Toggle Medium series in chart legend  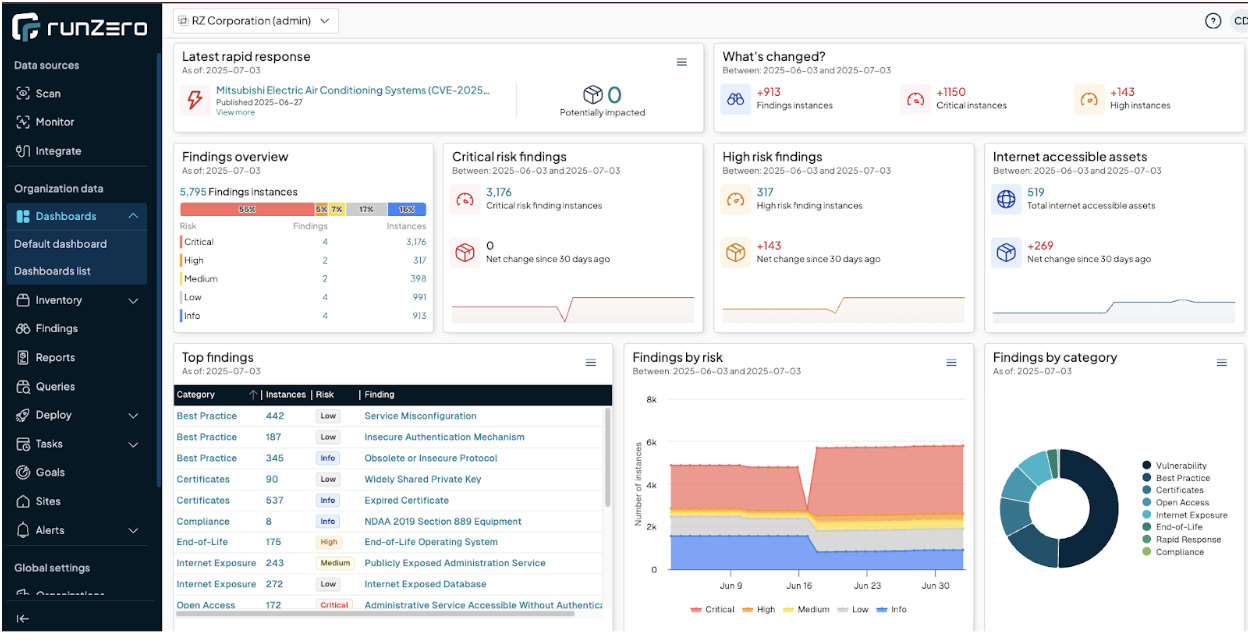(809, 609)
